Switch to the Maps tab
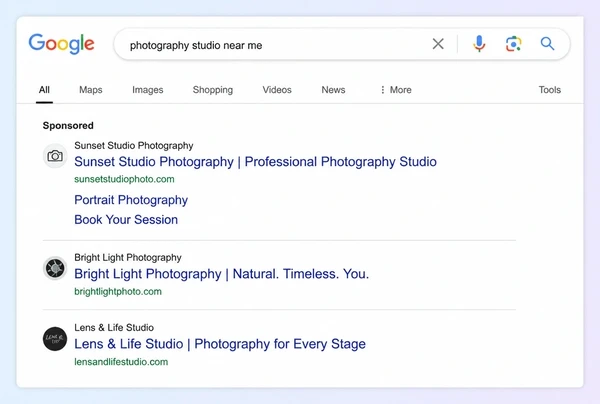This screenshot has height=404, width=600. pyautogui.click(x=91, y=90)
